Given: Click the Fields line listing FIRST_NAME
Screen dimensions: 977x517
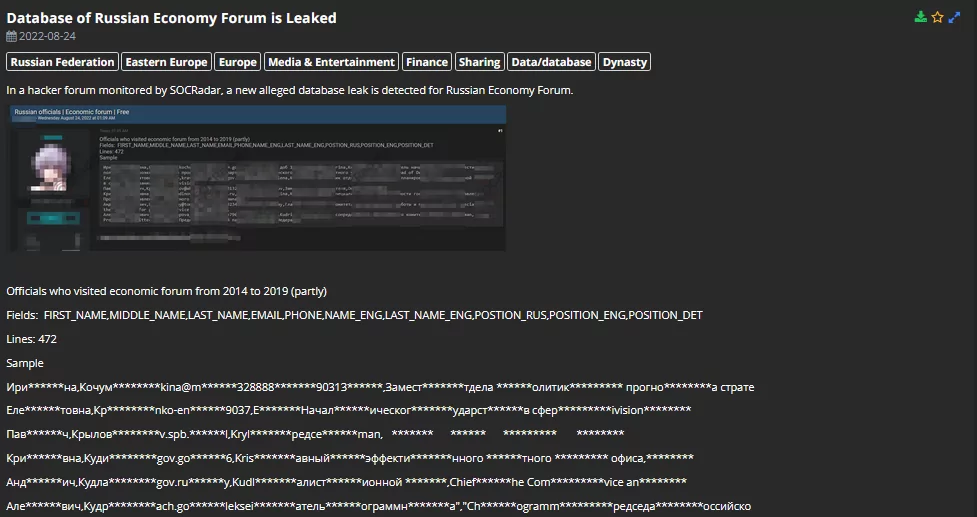Looking at the screenshot, I should click(355, 315).
